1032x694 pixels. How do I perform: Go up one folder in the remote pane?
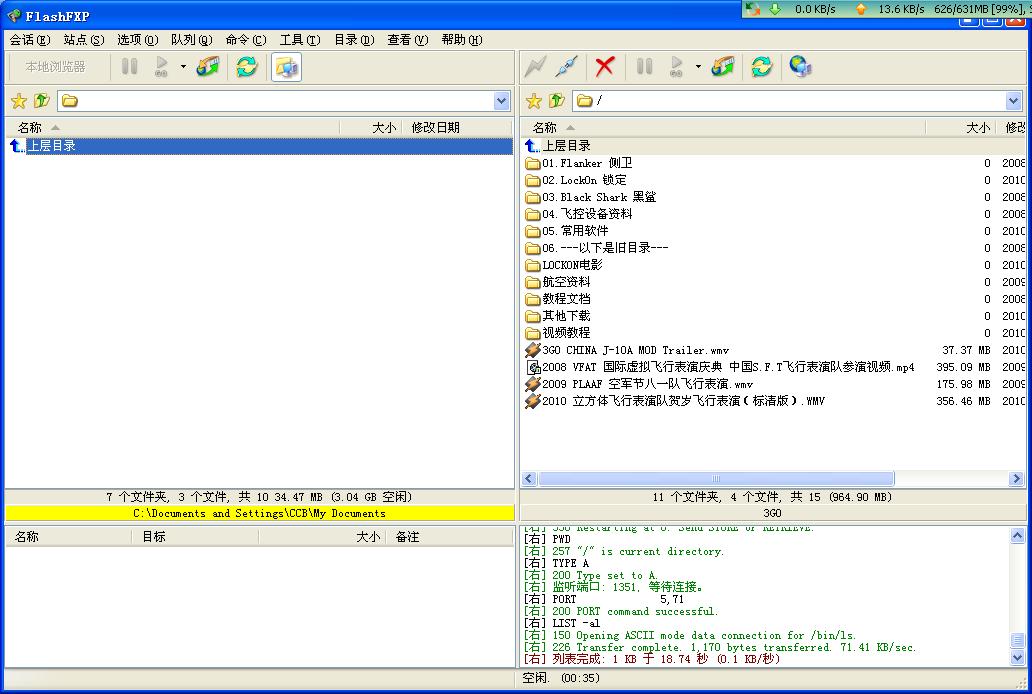pos(557,101)
